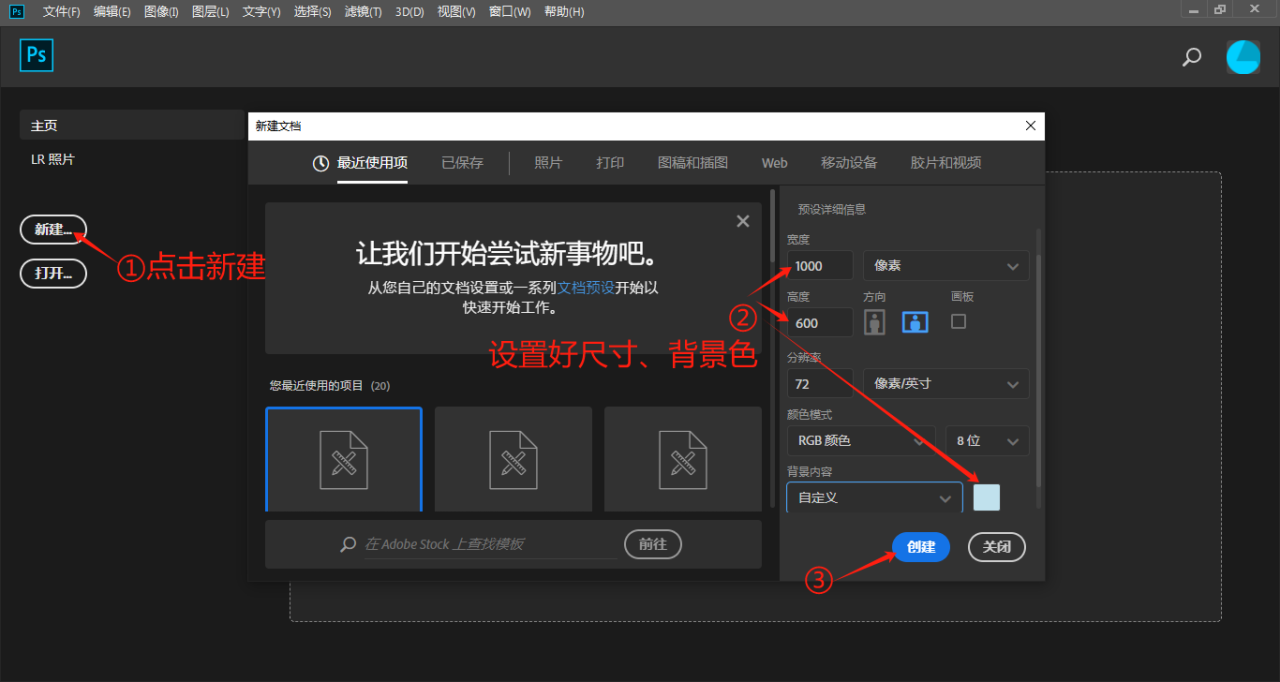Viewport: 1280px width, 682px height.
Task: Open the 图层(L) menu
Action: pos(210,11)
